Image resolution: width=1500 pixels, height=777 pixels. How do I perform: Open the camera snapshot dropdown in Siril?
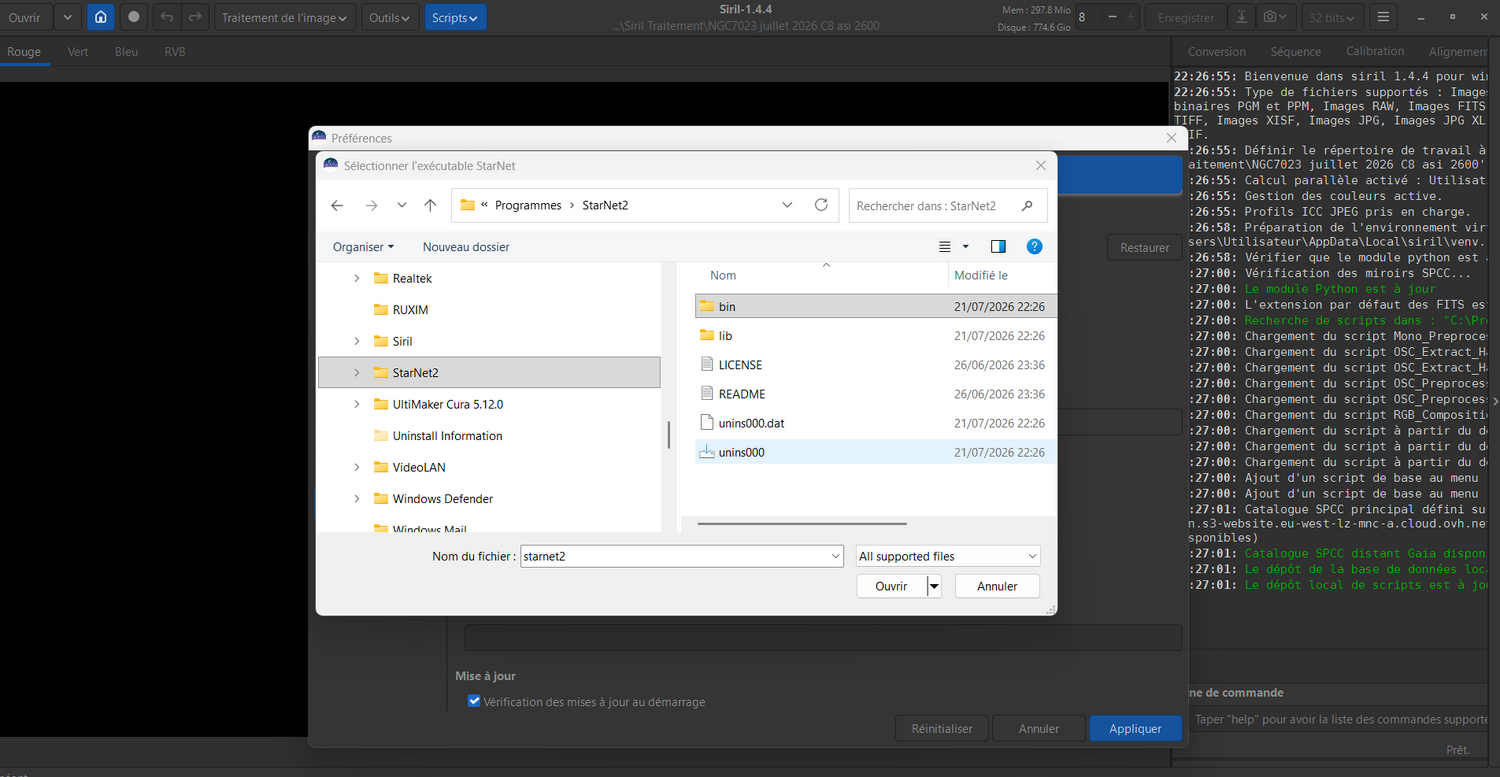pos(1274,17)
